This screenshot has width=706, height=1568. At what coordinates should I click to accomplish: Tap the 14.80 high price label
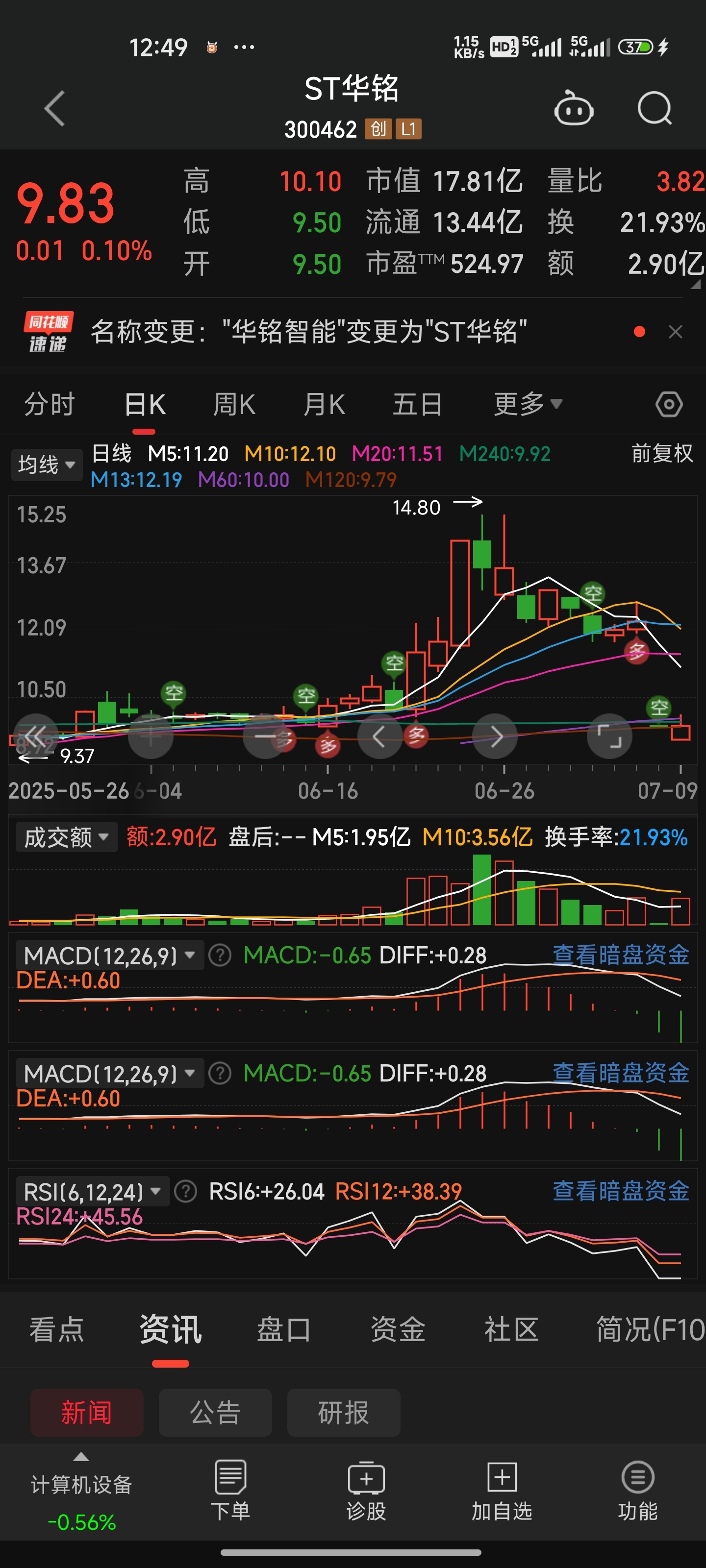416,507
